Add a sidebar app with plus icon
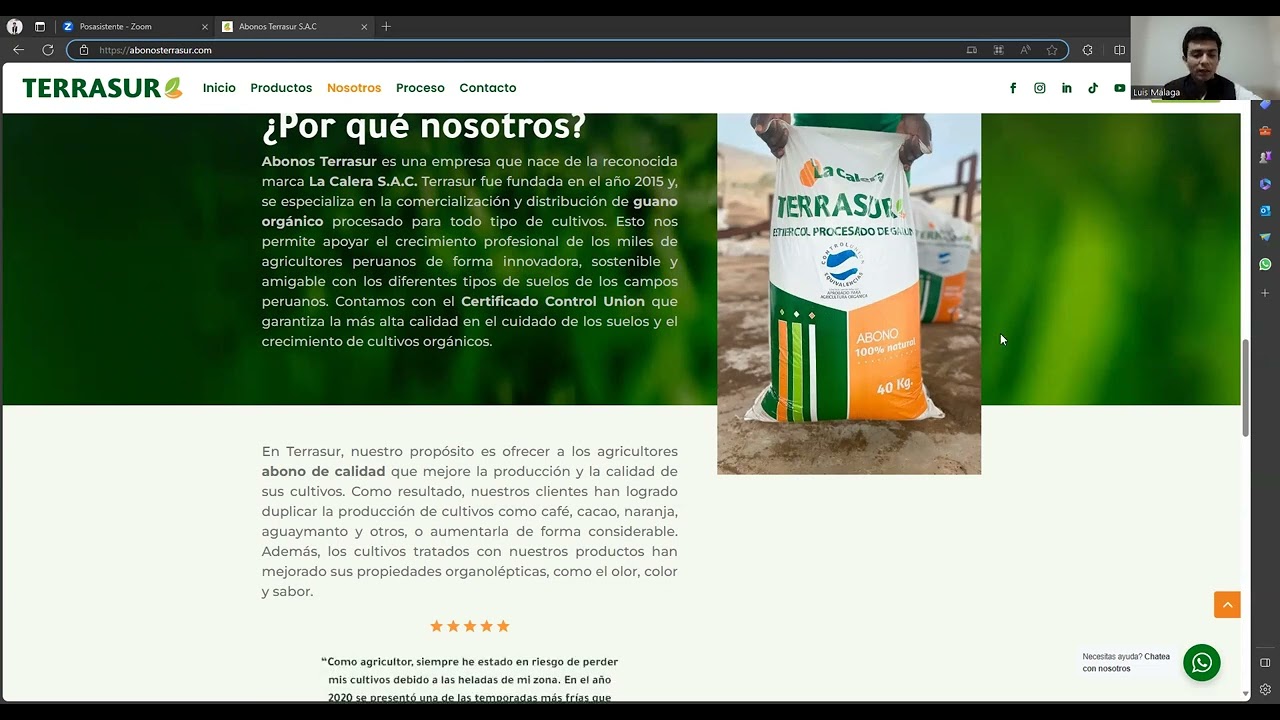 (1265, 293)
